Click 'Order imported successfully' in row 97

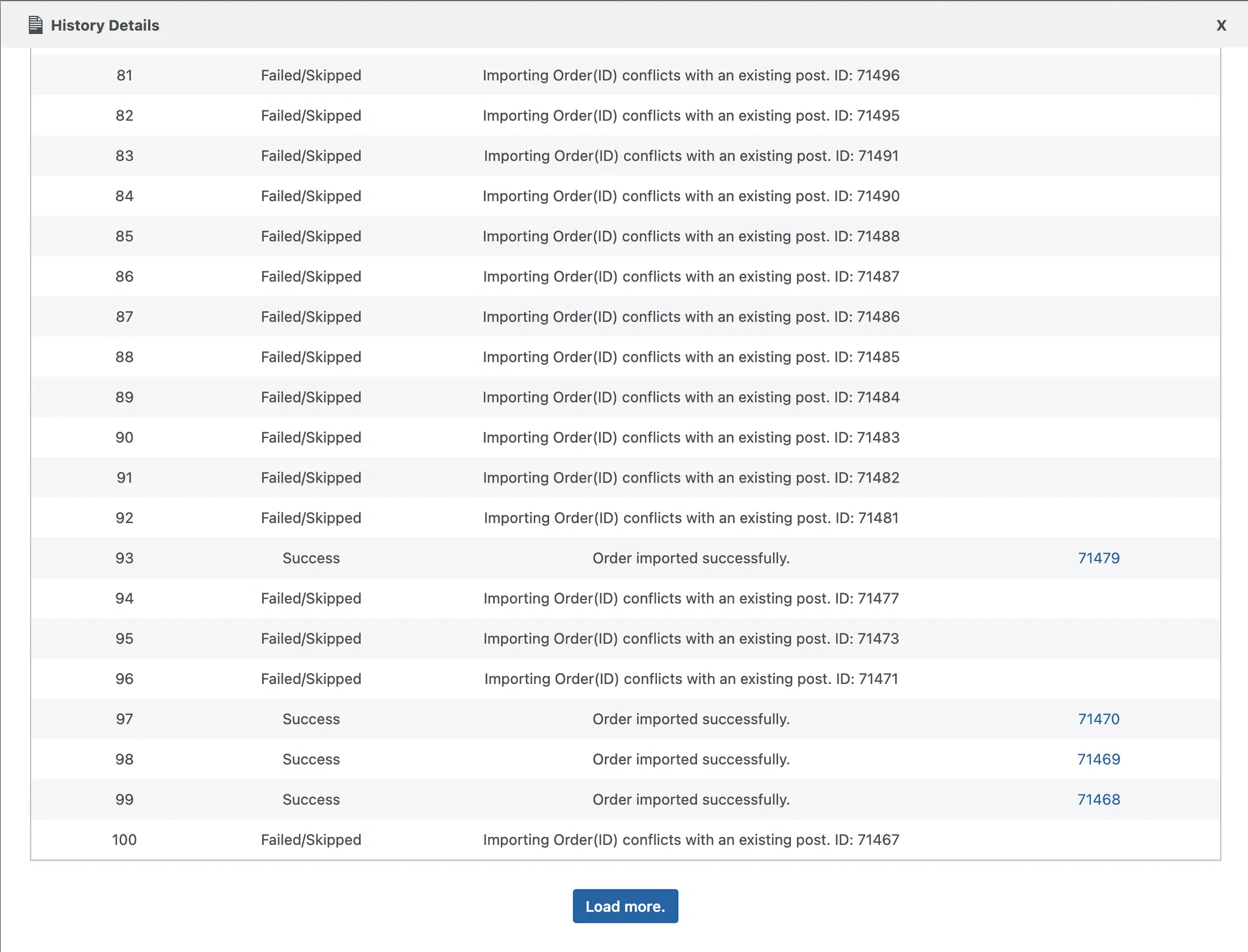pyautogui.click(x=691, y=719)
